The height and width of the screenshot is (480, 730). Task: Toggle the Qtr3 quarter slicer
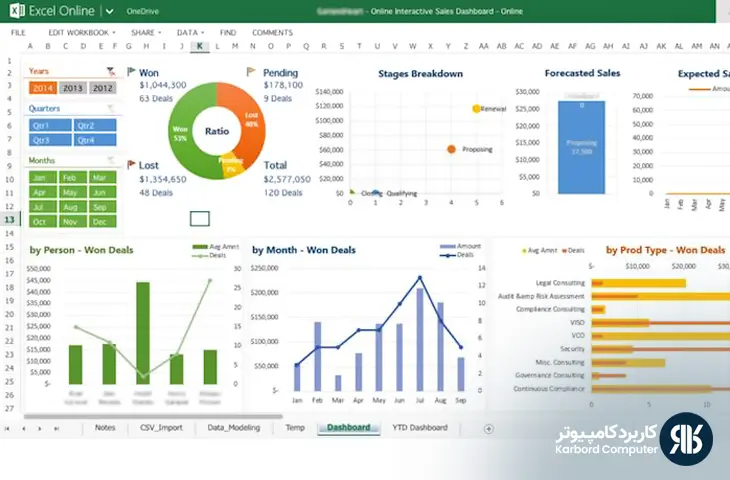tap(50, 140)
